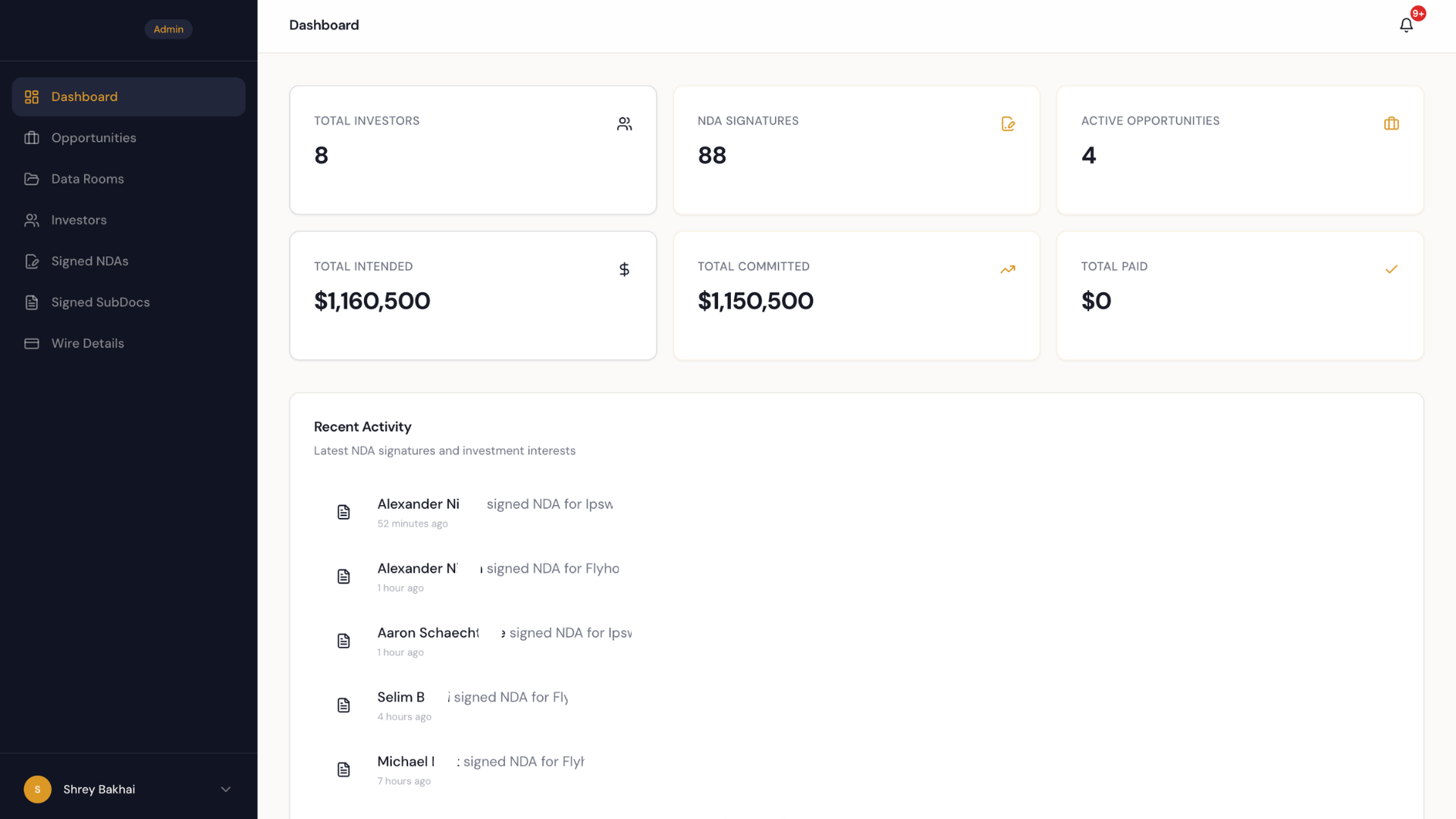Click the Admin badge at the top
The image size is (1456, 819).
[168, 29]
